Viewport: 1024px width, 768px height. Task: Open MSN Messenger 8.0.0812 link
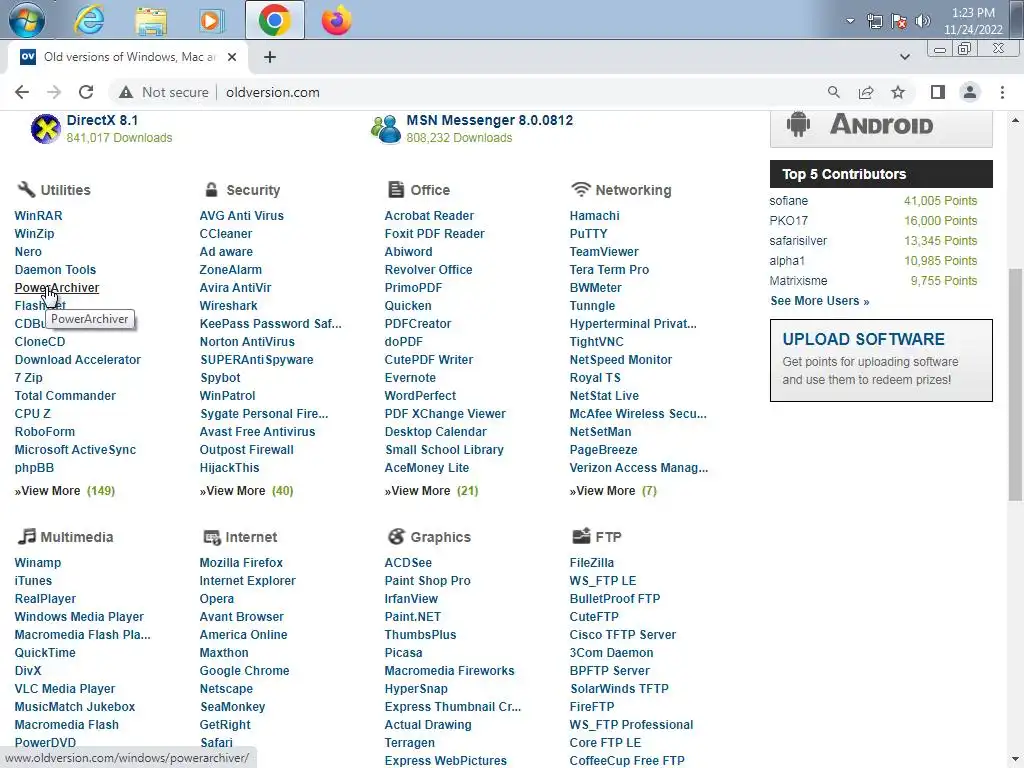pos(489,120)
